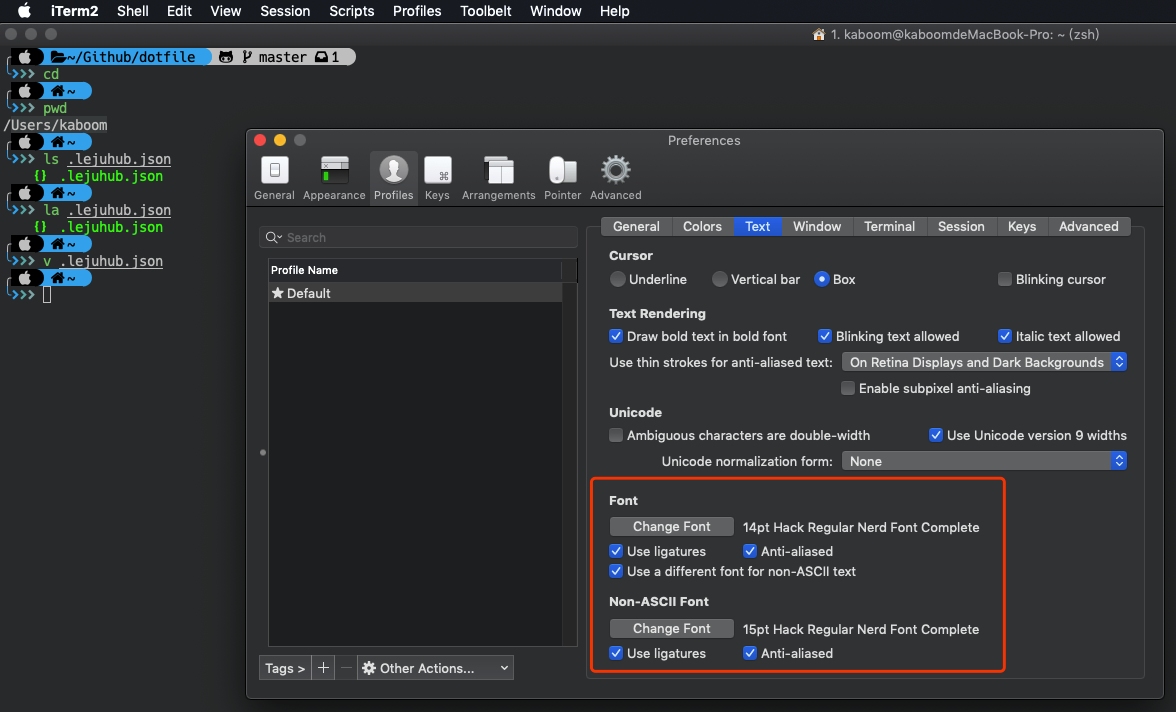This screenshot has height=712, width=1176.
Task: Open the Scripts menu
Action: [x=352, y=11]
